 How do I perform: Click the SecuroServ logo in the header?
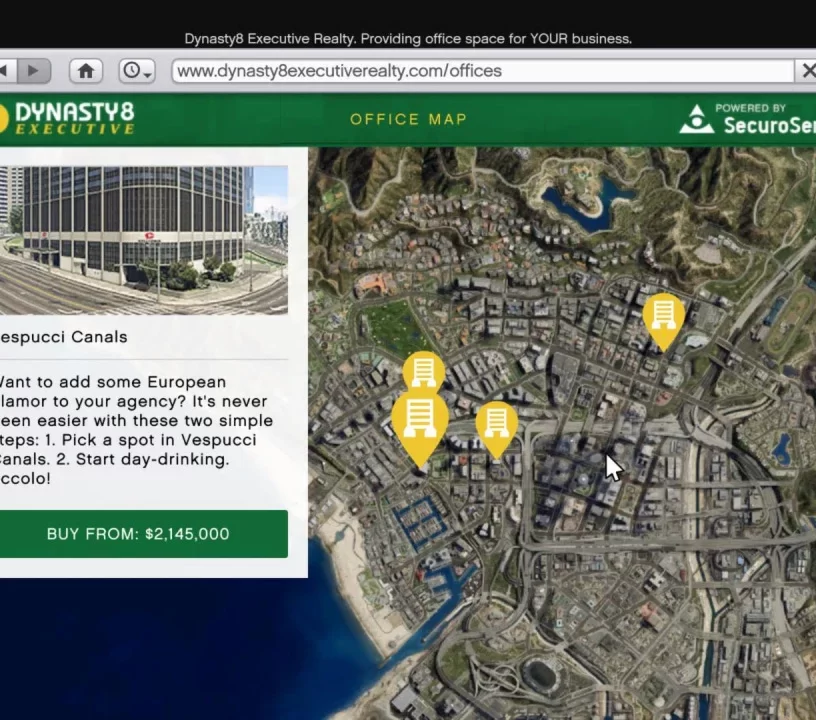pos(747,120)
